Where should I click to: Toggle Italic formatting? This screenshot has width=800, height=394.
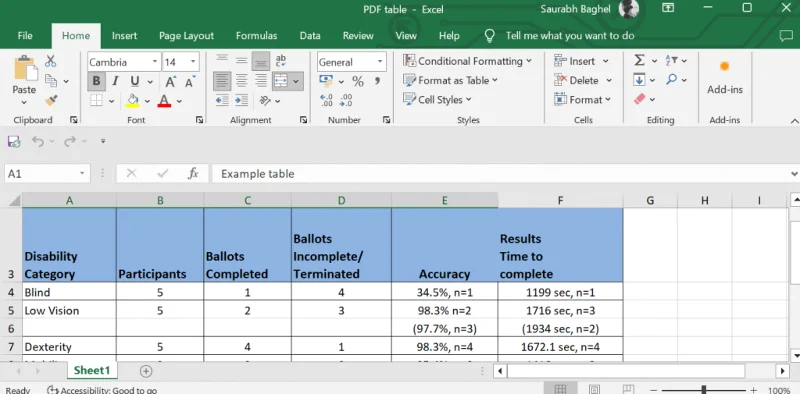coord(115,82)
